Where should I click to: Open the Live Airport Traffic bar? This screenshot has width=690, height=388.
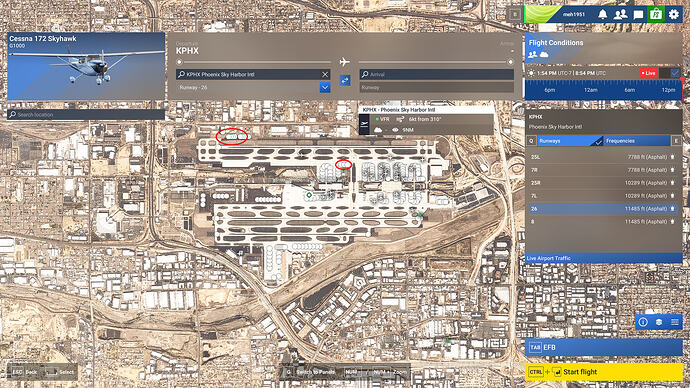click(x=603, y=258)
